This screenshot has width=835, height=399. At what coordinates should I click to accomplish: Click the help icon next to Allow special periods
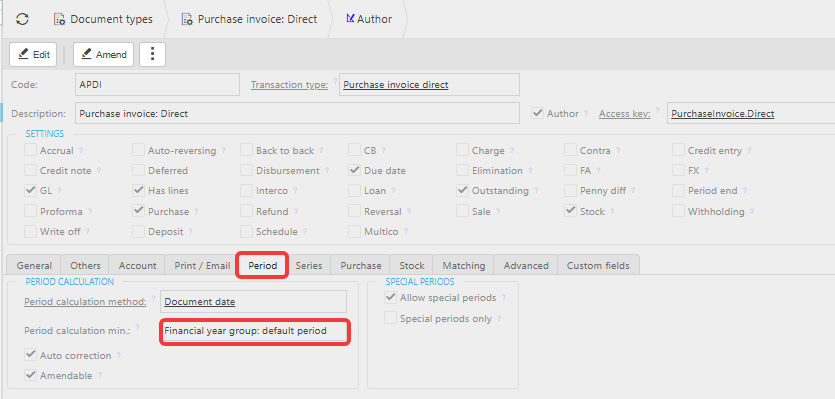(504, 297)
